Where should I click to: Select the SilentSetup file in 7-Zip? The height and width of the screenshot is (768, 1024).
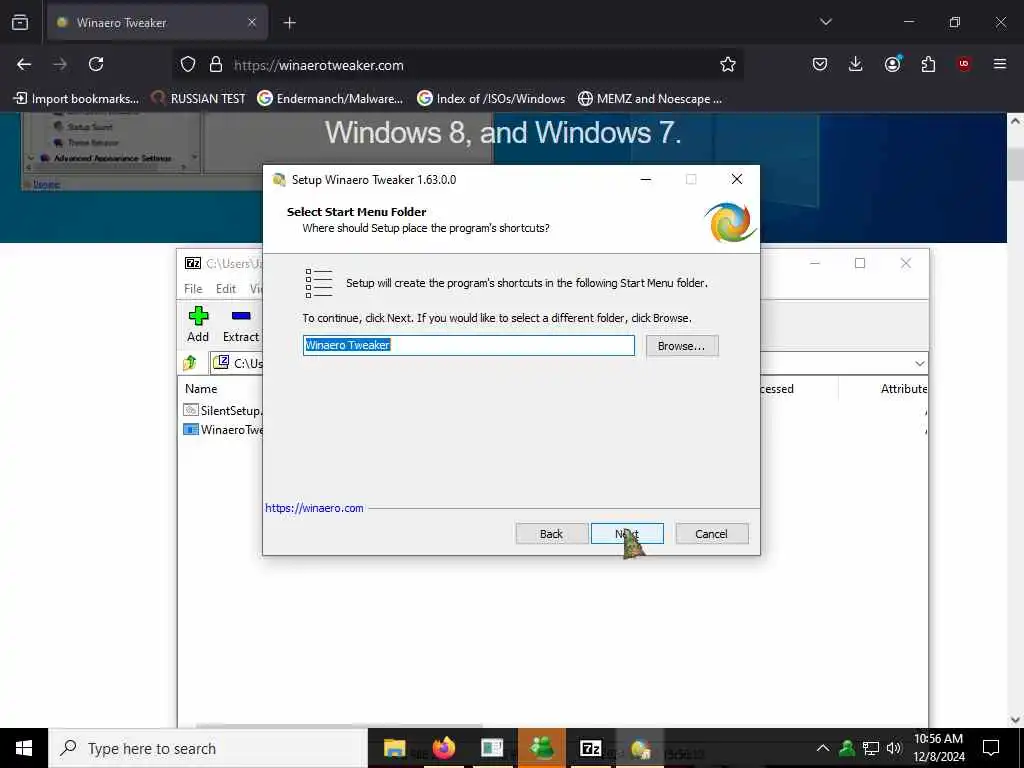223,410
